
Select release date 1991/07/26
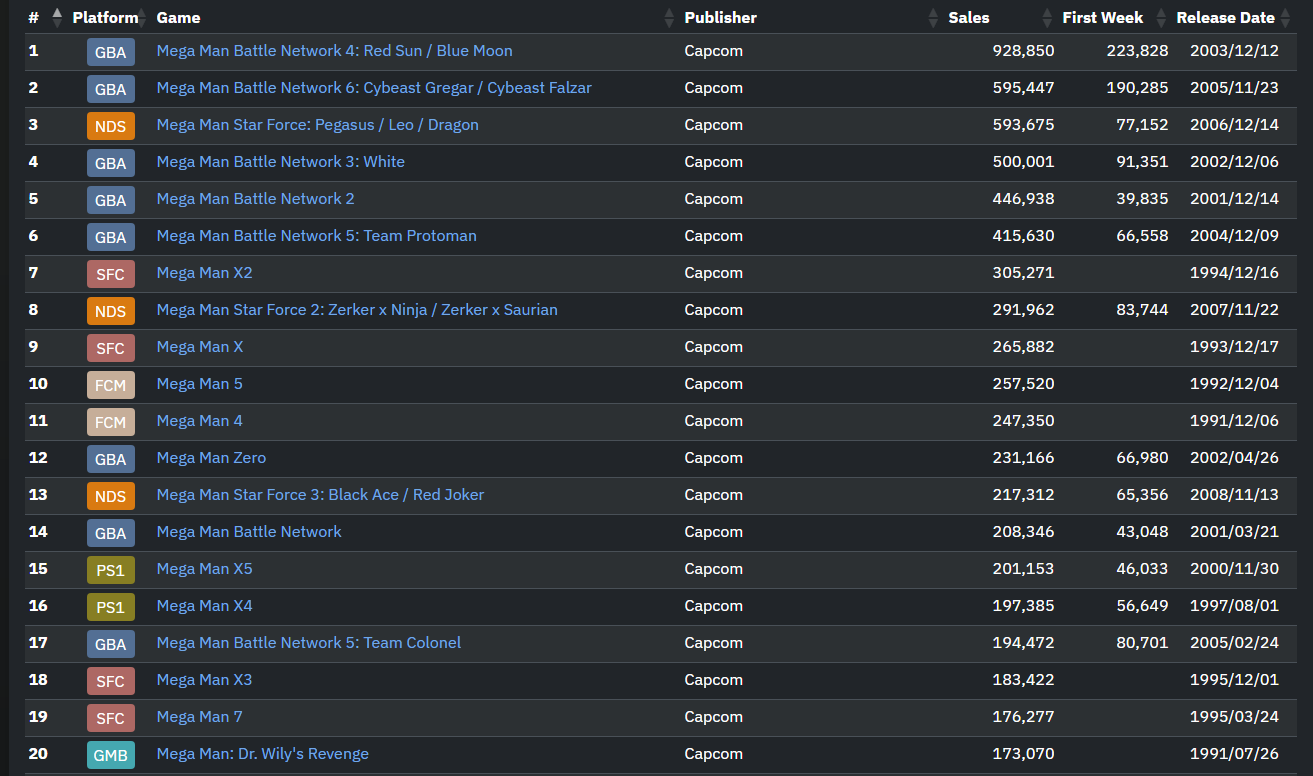tap(1234, 754)
